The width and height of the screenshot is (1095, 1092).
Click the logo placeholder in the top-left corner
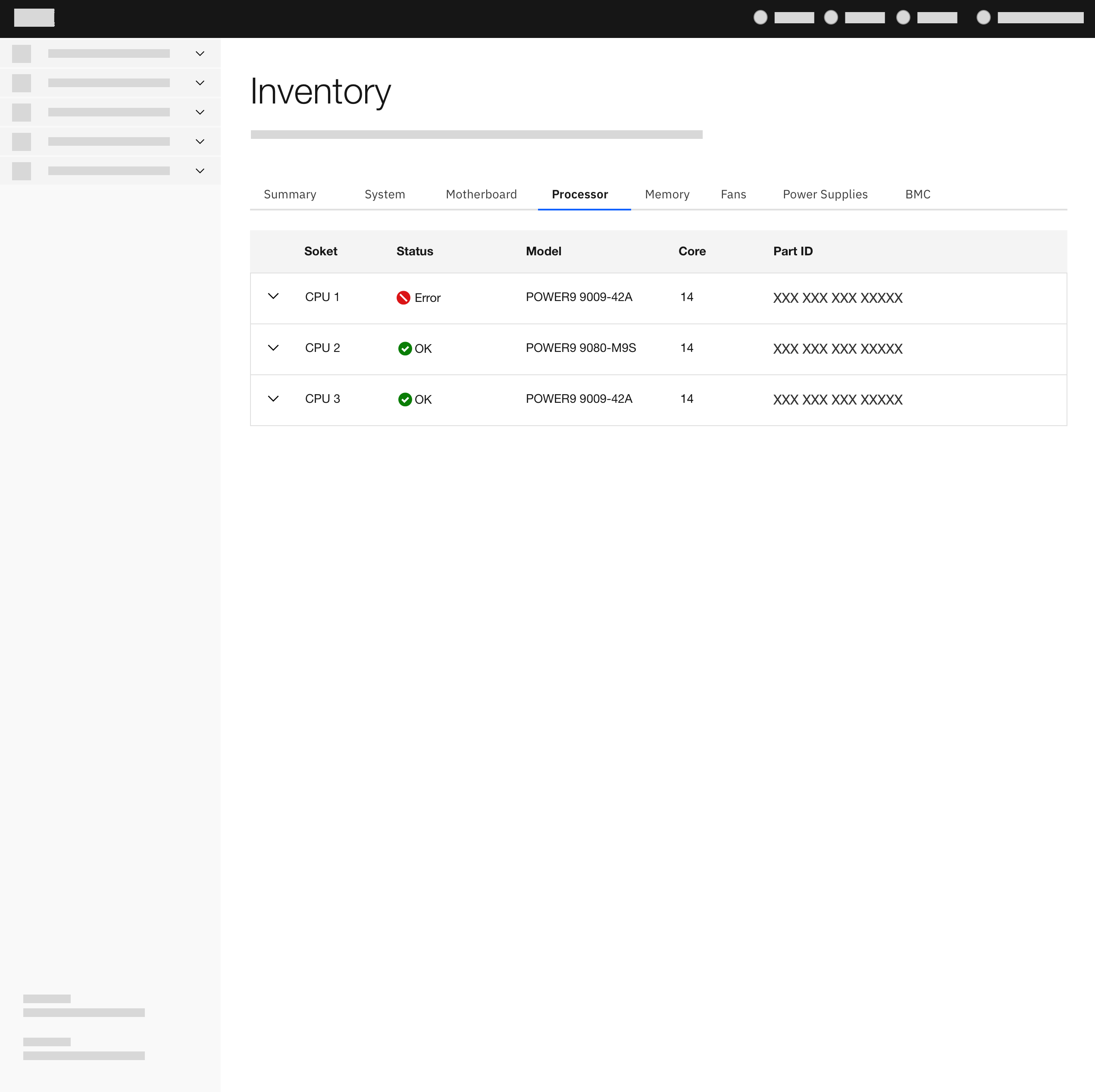click(x=34, y=18)
